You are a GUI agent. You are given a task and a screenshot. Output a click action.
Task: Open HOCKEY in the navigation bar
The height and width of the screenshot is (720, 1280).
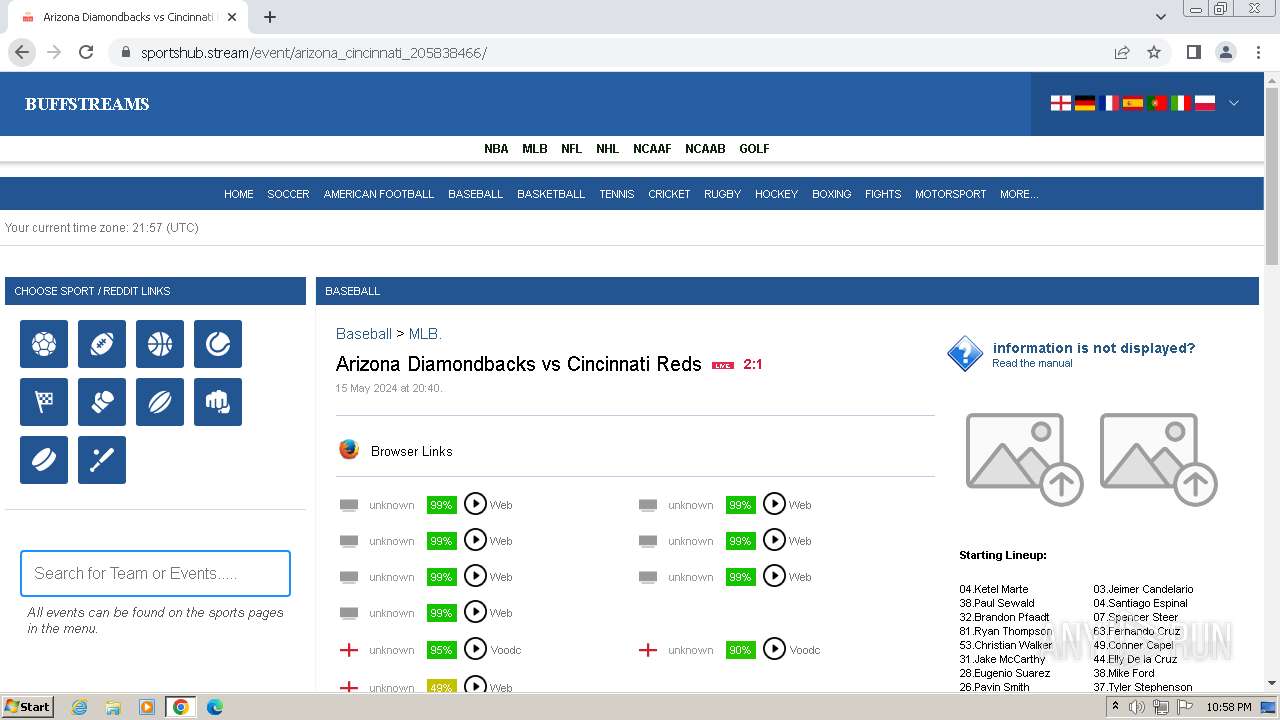click(776, 194)
